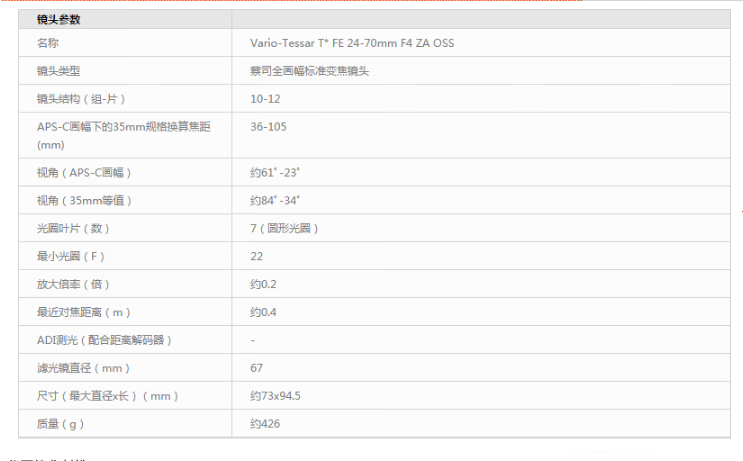Click the 10-12 lens structure value
The width and height of the screenshot is (743, 461).
[265, 99]
